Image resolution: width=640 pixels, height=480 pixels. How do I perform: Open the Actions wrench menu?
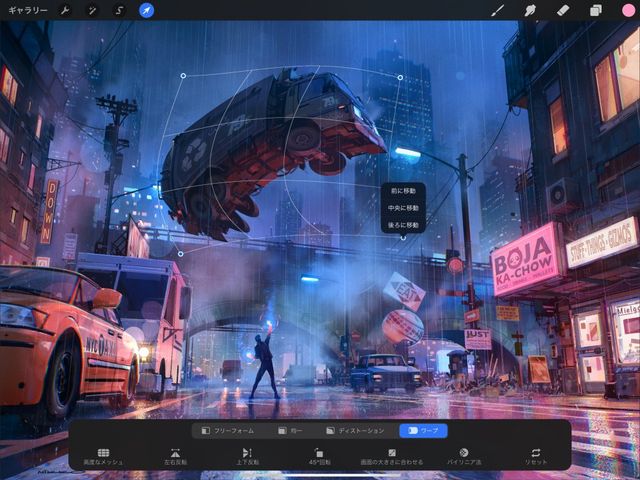[x=65, y=10]
